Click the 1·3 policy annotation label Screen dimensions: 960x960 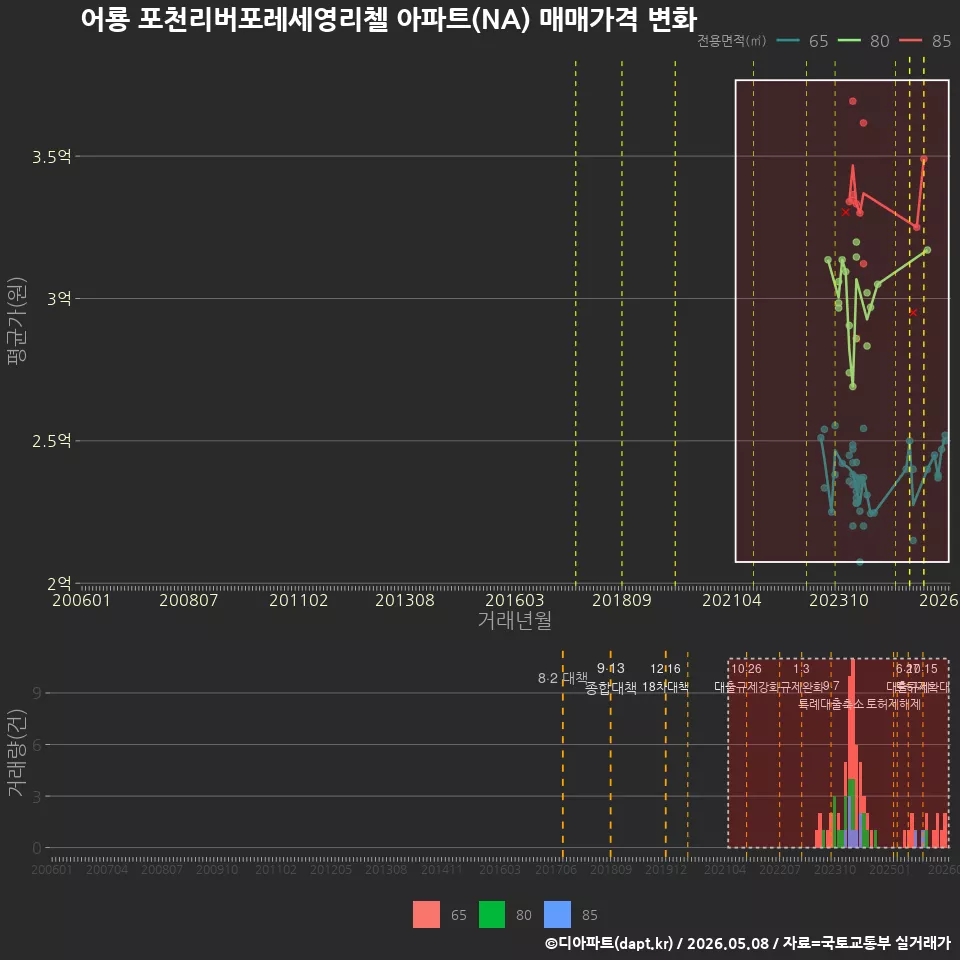pos(801,669)
